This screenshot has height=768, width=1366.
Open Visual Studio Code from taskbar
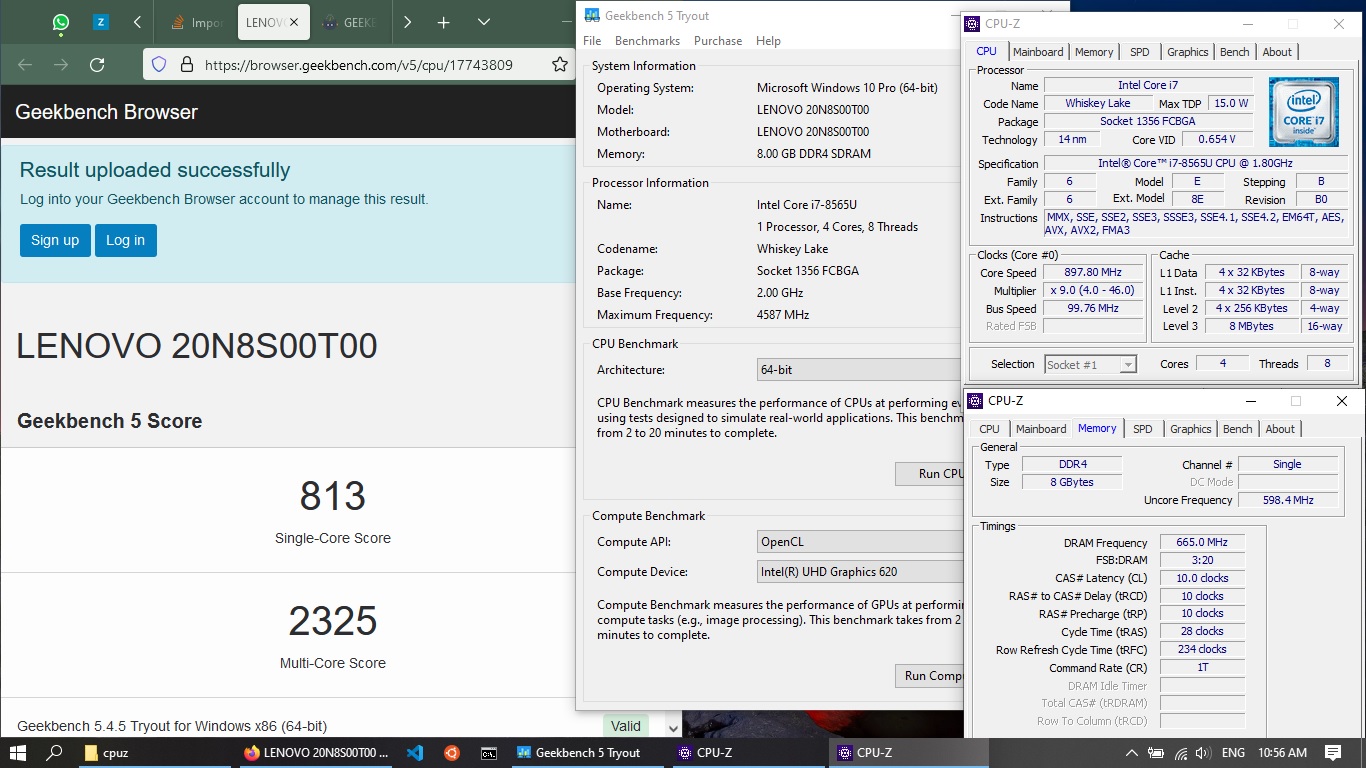click(x=416, y=753)
